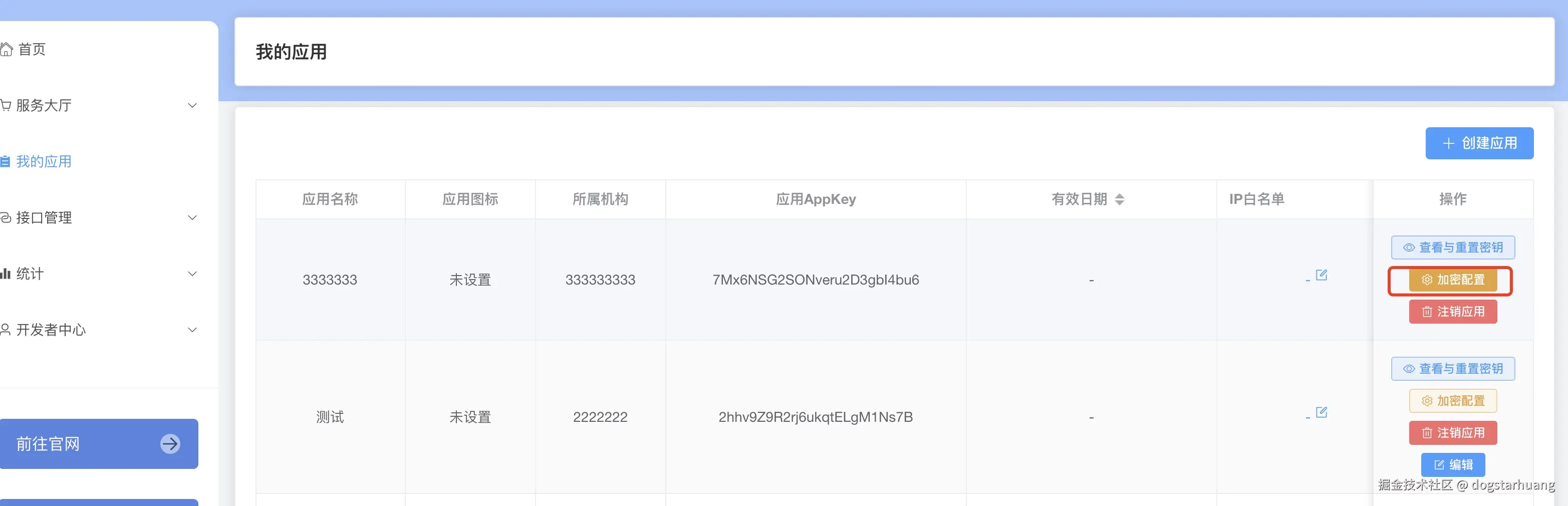Select AppKey 7Mx6NSG2SONveru2D3gbI4bu6 cell
Viewport: 1568px width, 506px height.
pyautogui.click(x=816, y=280)
